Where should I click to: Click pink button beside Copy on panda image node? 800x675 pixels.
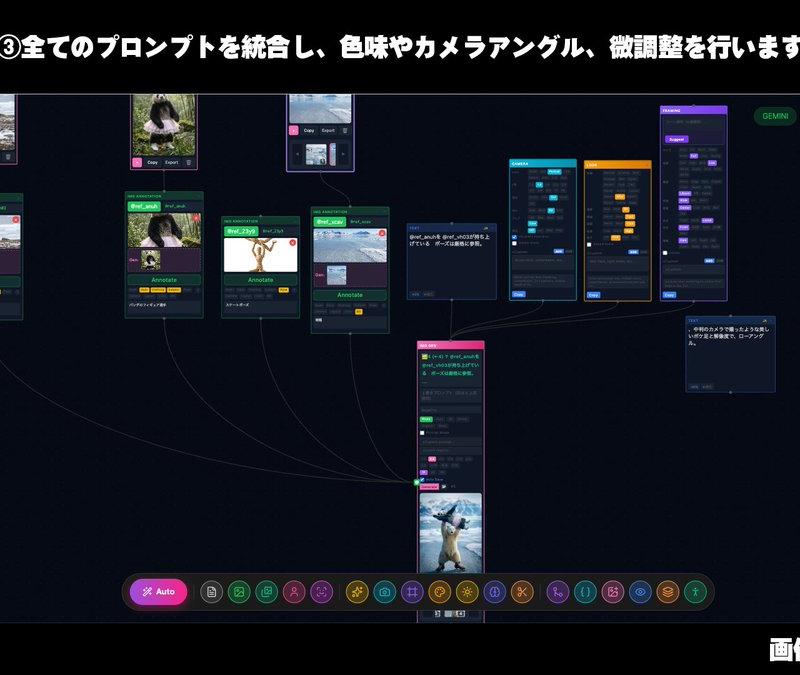point(137,163)
